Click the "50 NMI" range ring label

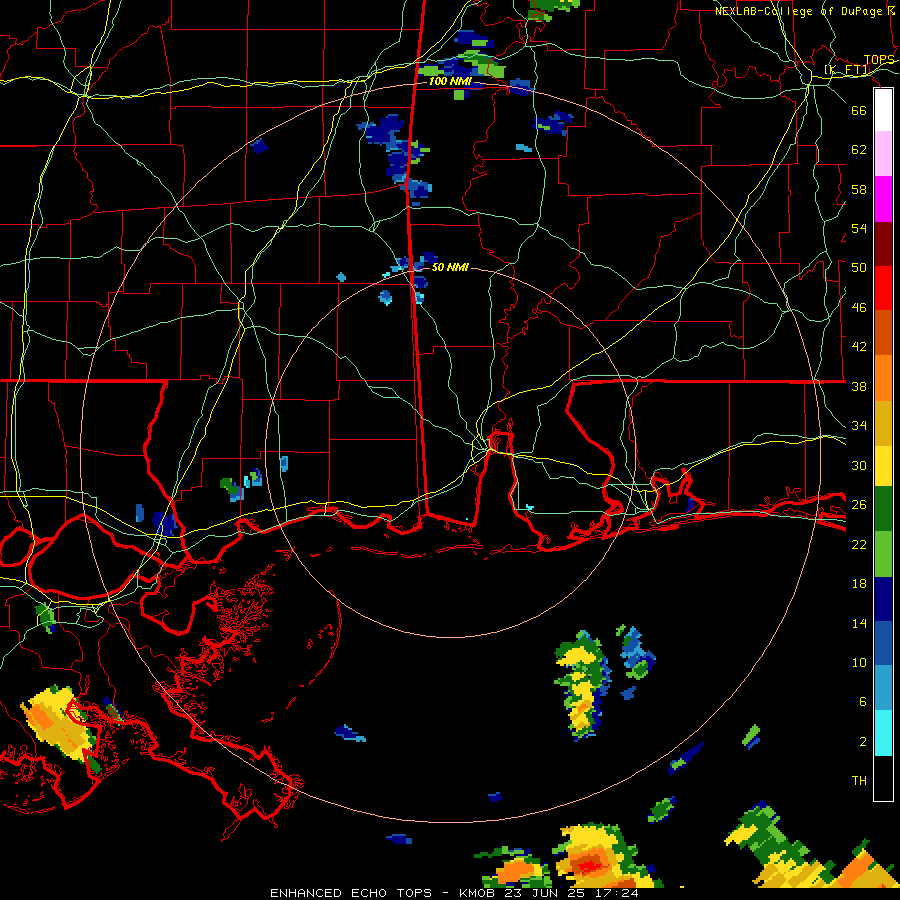coord(450,267)
